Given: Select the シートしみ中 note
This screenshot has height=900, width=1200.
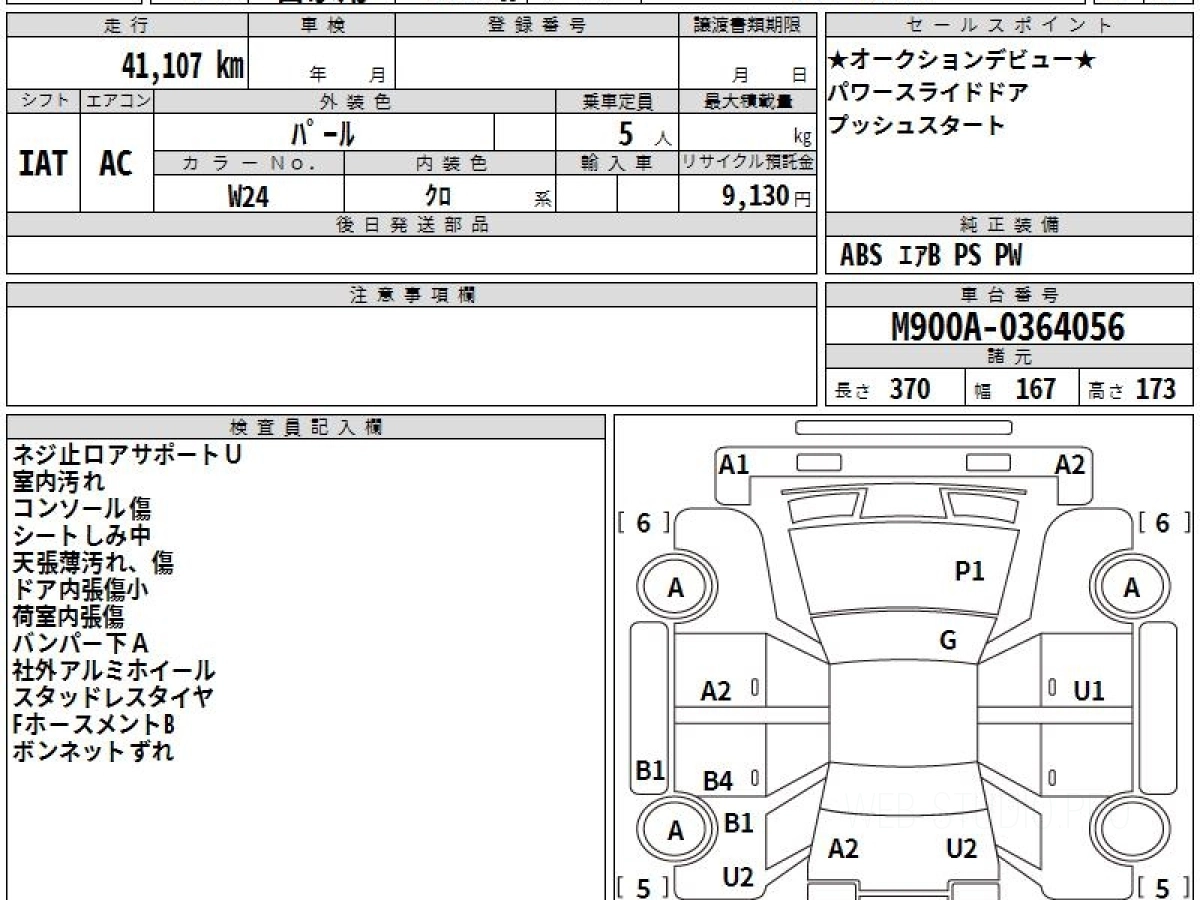Looking at the screenshot, I should pos(82,536).
